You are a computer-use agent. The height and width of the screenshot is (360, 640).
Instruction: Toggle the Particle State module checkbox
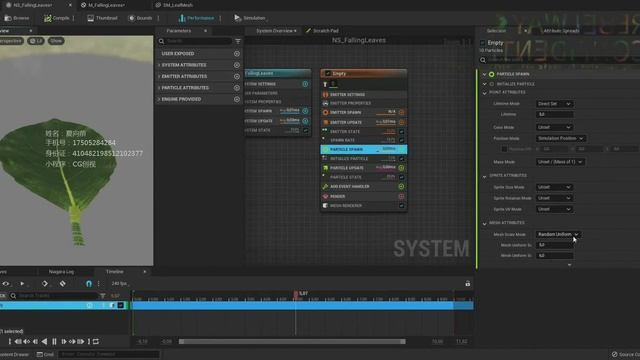[402, 177]
